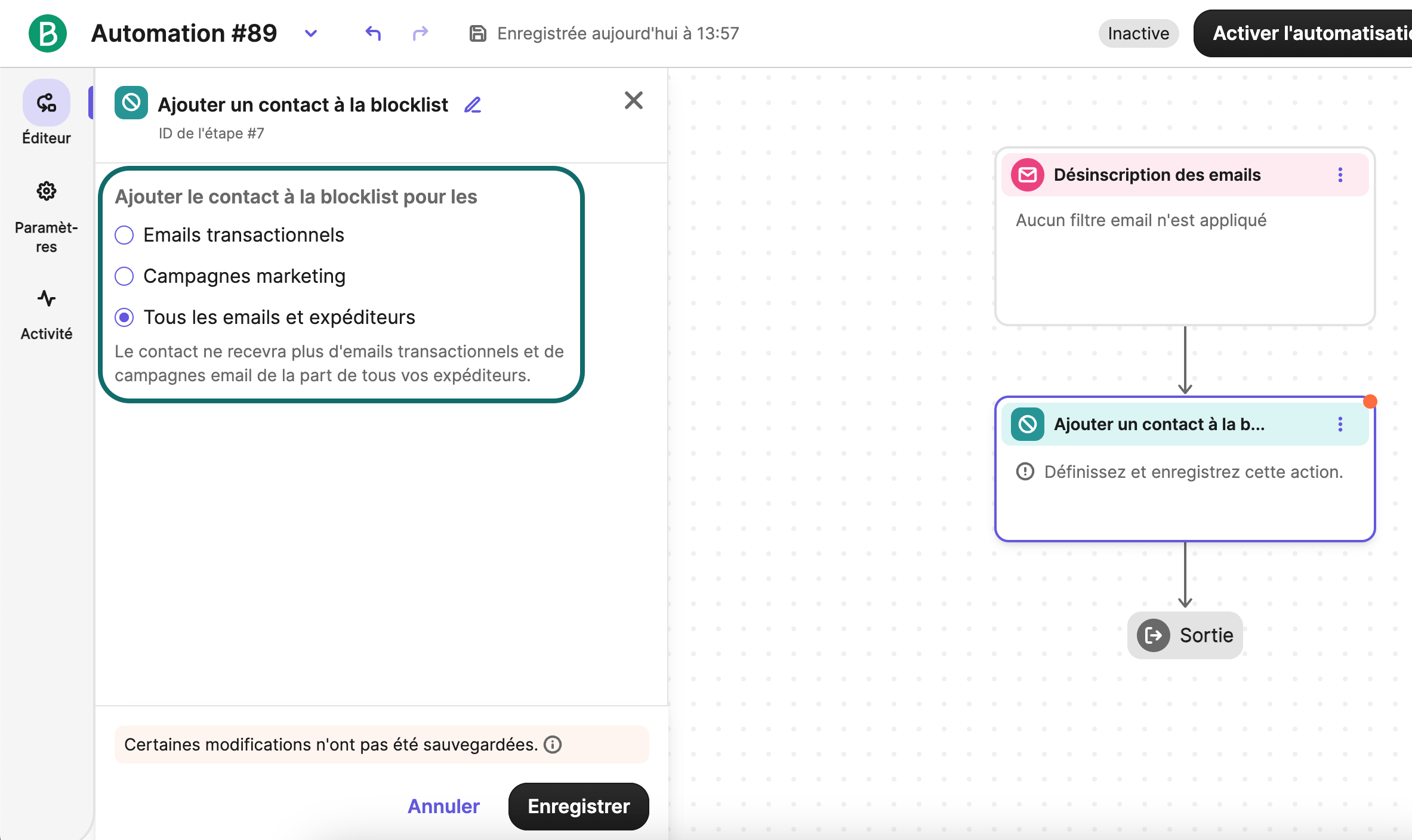This screenshot has width=1412, height=840.
Task: Select the Désinscription des emails node title
Action: 1157,175
